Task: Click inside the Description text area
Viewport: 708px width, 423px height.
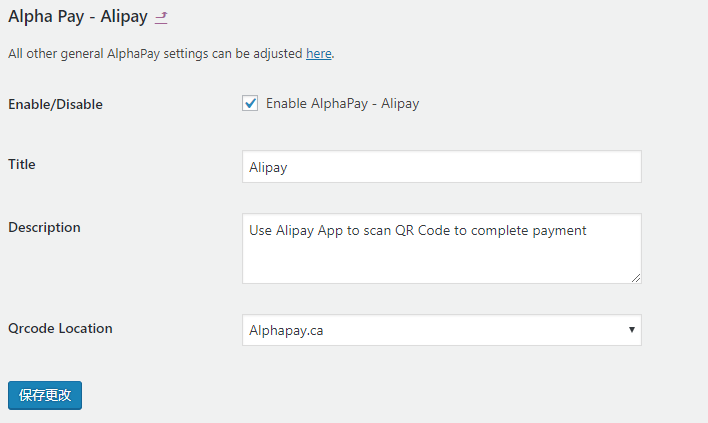Action: coord(442,248)
